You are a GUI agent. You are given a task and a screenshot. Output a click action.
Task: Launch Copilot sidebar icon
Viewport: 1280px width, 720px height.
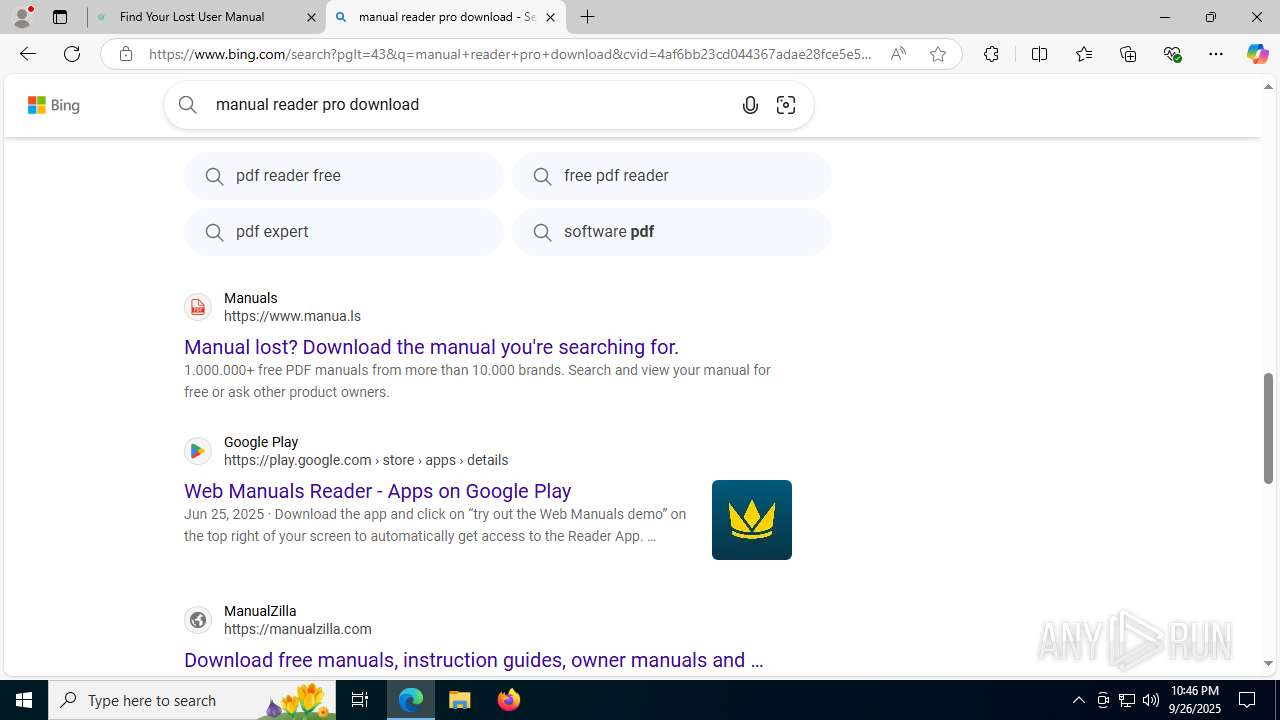[x=1257, y=54]
